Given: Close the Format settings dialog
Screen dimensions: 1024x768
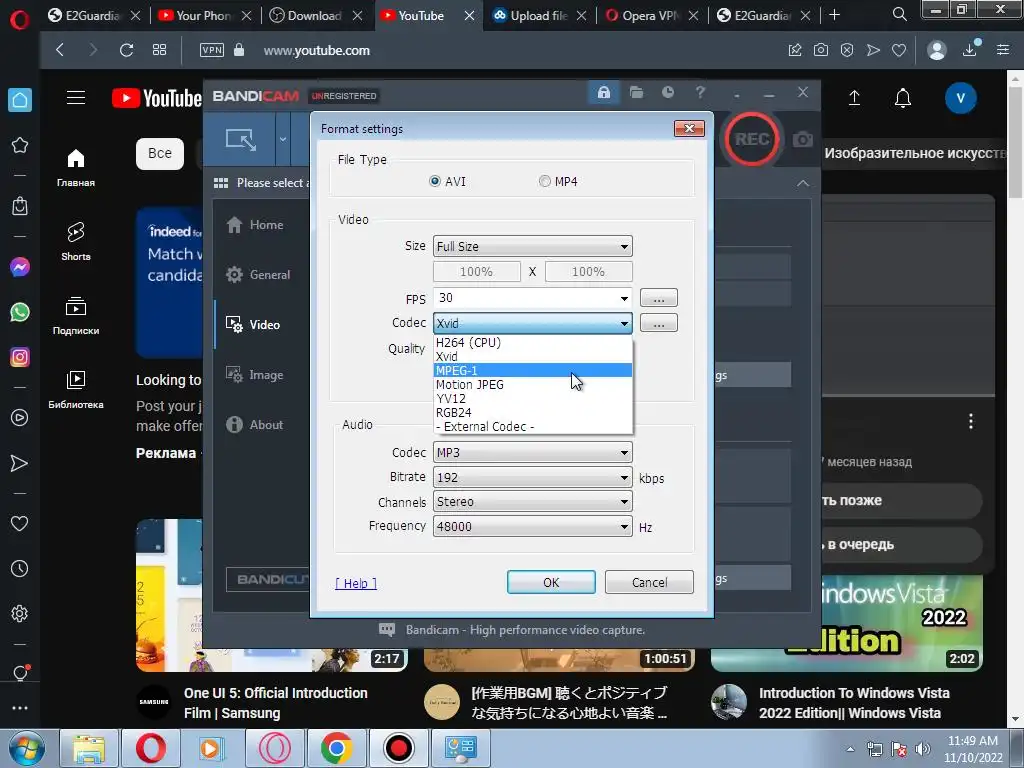Looking at the screenshot, I should coord(689,129).
